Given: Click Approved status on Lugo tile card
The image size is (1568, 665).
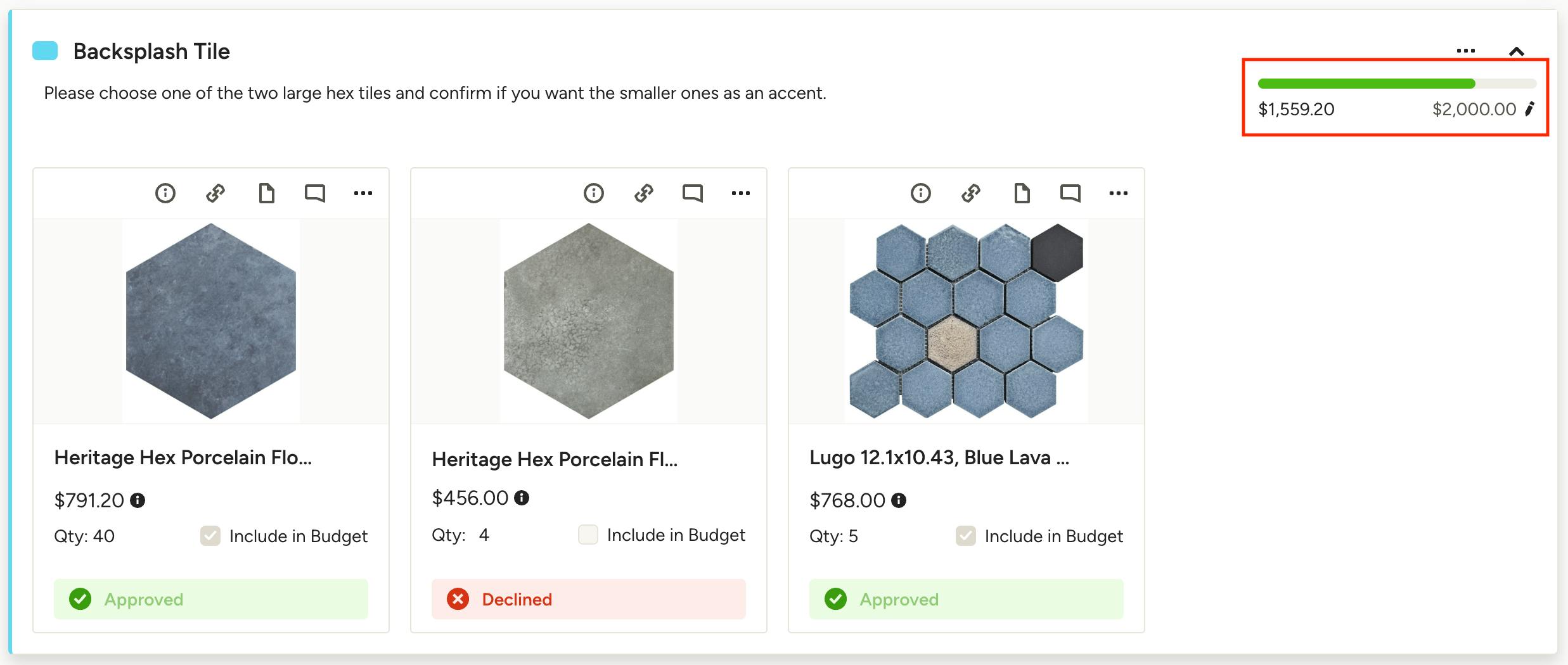Looking at the screenshot, I should (966, 599).
